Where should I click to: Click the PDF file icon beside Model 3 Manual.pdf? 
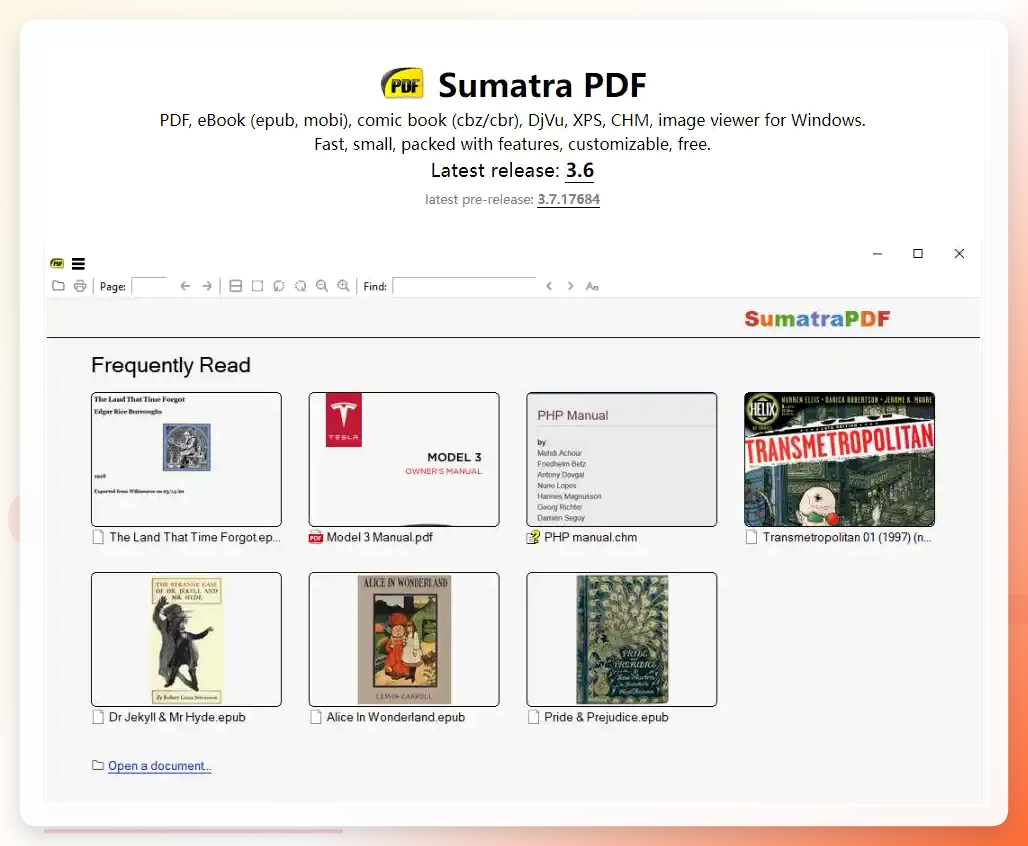316,537
